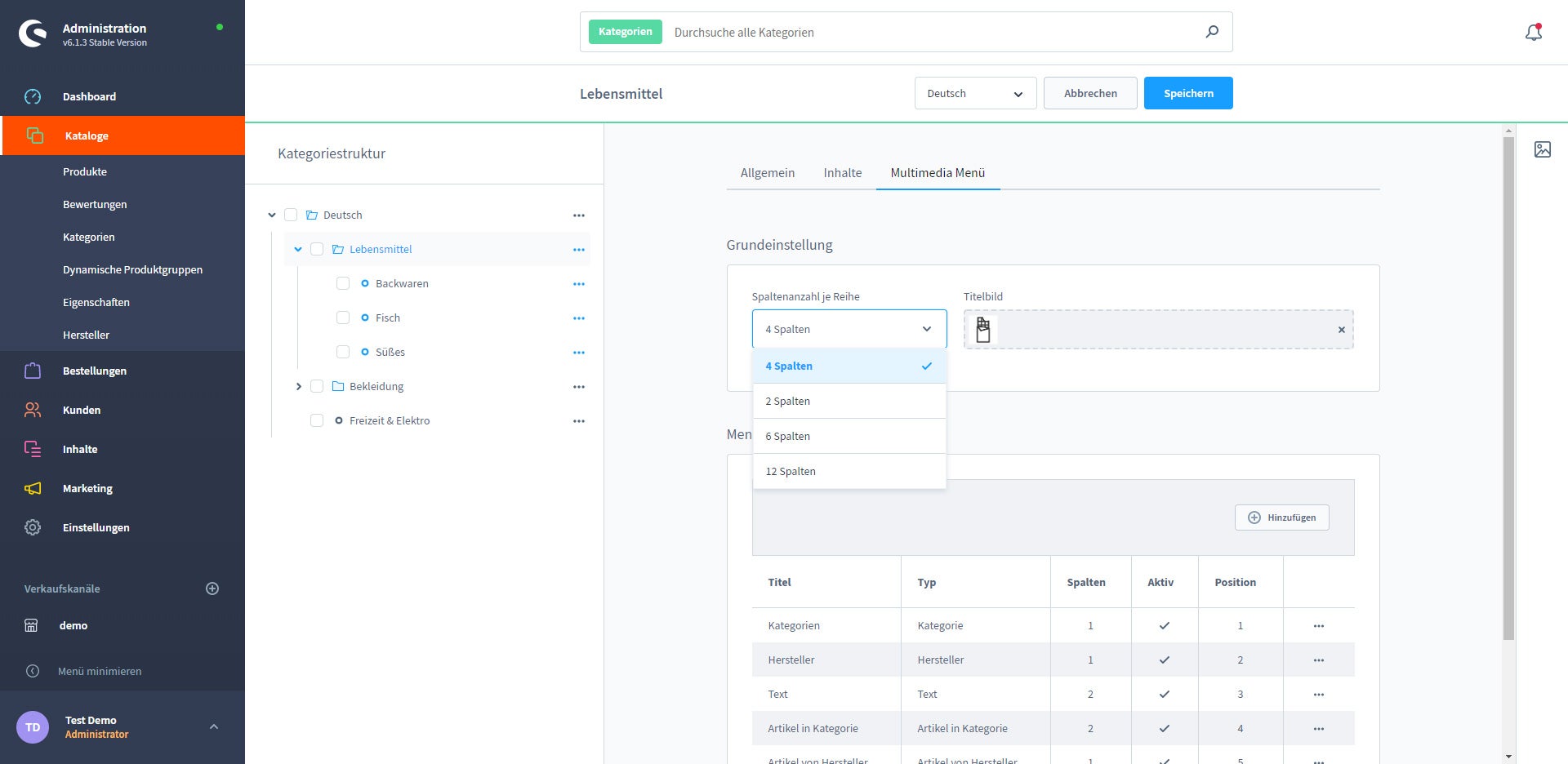Open the media sidebar image icon
This screenshot has height=764, width=1568.
(1543, 149)
